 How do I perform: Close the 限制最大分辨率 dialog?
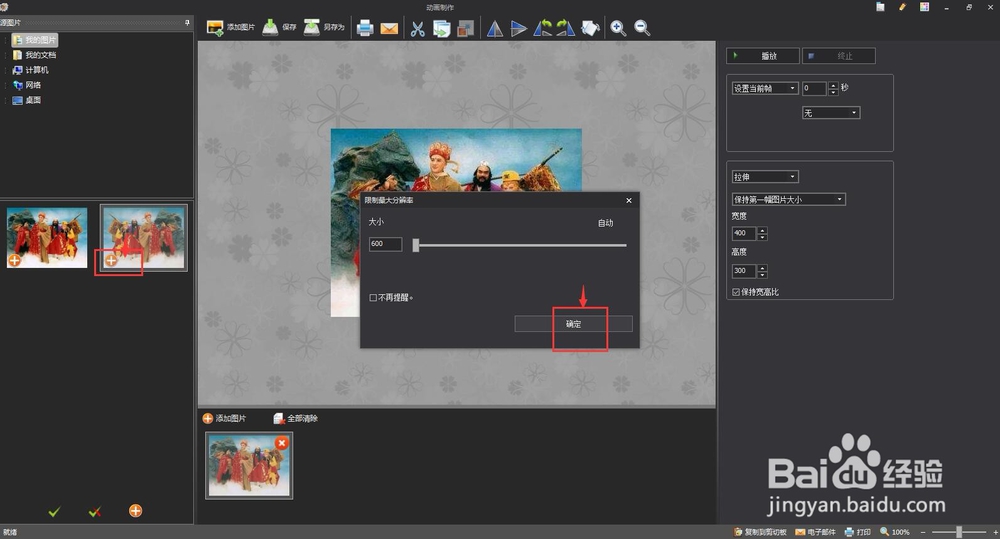[x=629, y=200]
